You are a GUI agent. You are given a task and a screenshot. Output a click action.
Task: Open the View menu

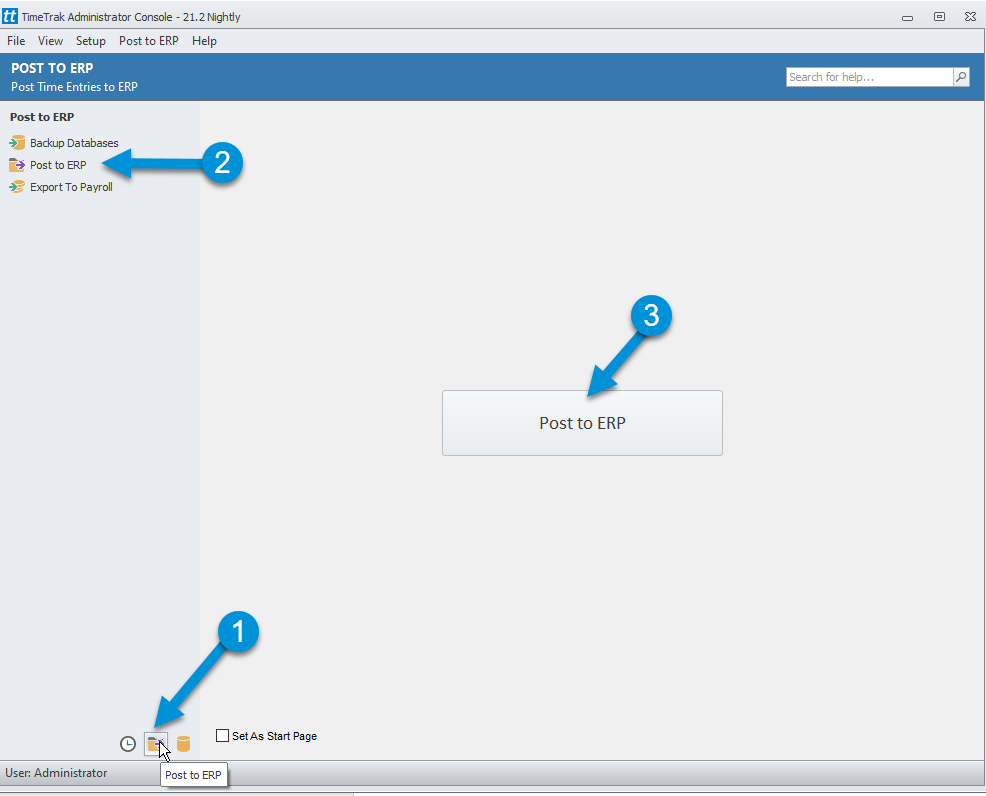pos(50,41)
